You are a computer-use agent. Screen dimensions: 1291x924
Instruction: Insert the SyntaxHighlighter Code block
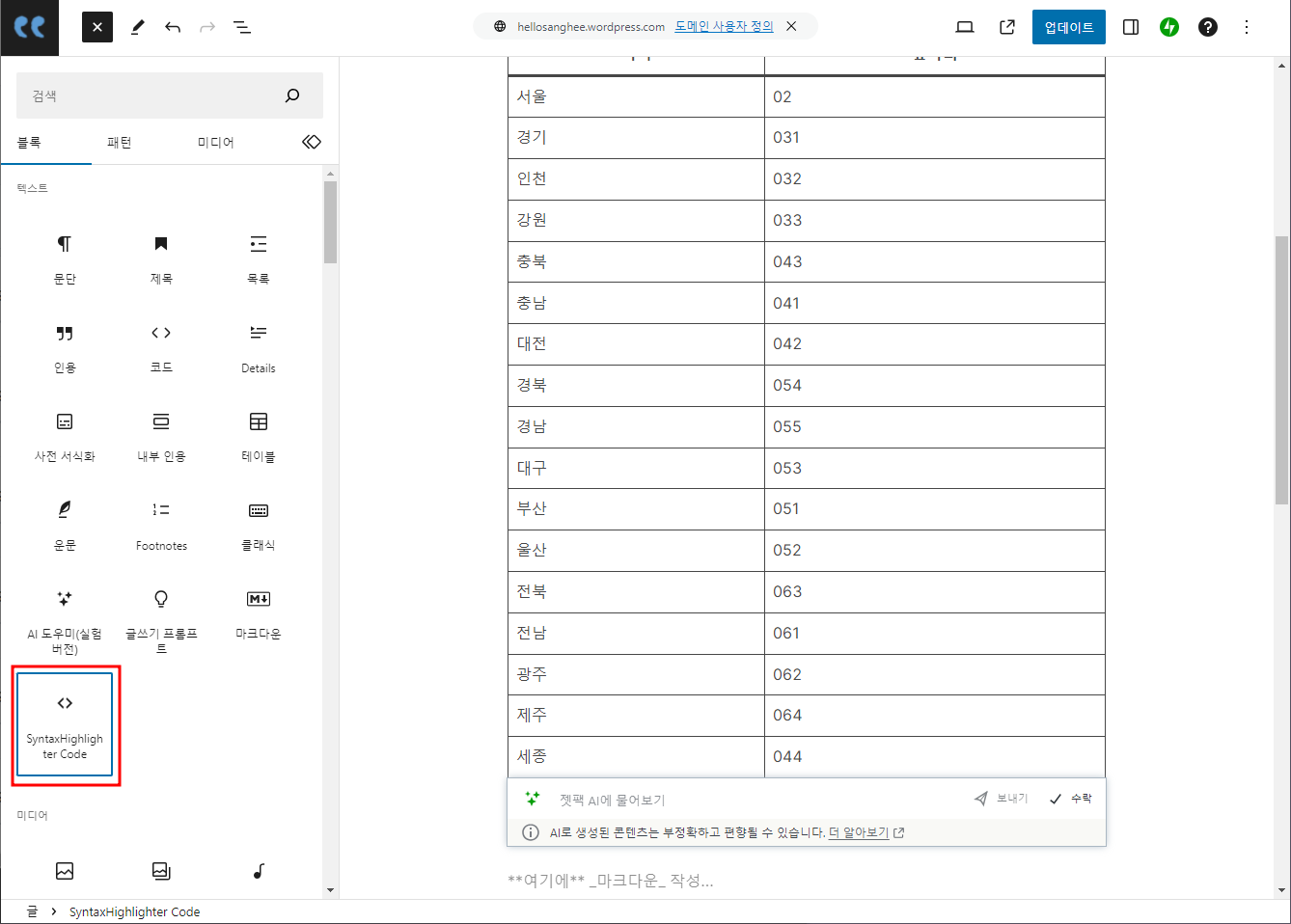pyautogui.click(x=65, y=724)
